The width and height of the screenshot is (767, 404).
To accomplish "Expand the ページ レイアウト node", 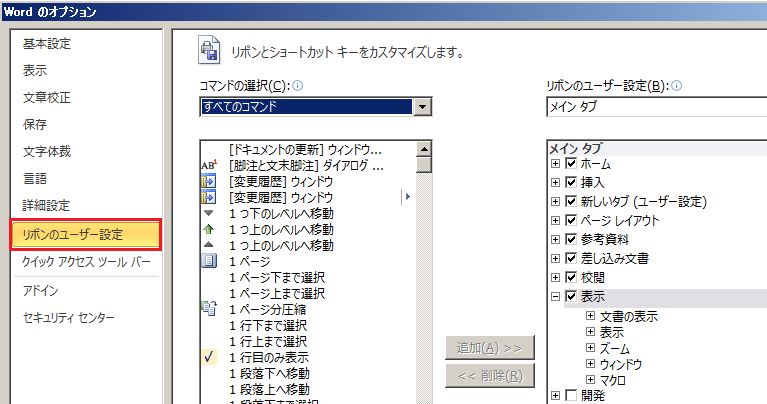I will pyautogui.click(x=555, y=220).
